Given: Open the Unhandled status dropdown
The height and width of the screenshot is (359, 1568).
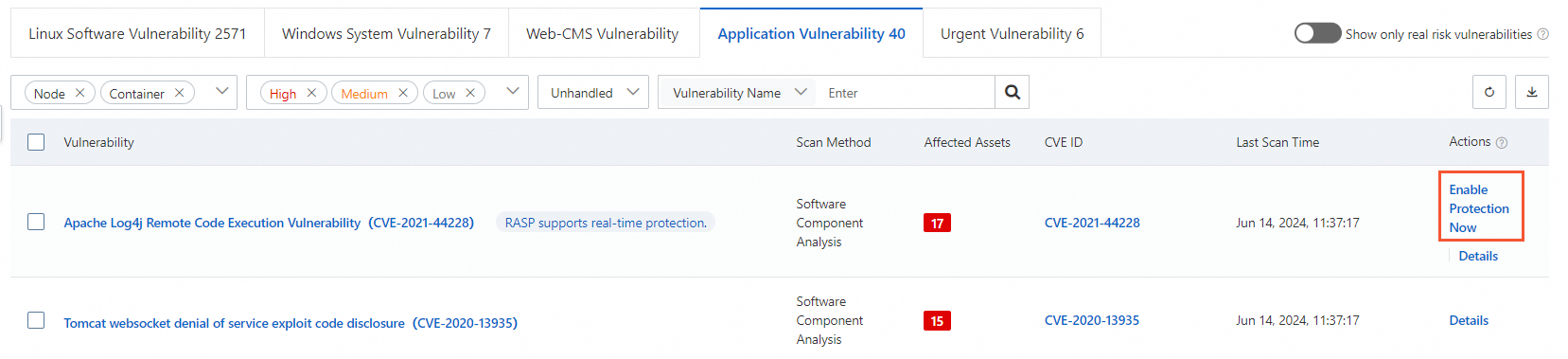Looking at the screenshot, I should [x=593, y=93].
